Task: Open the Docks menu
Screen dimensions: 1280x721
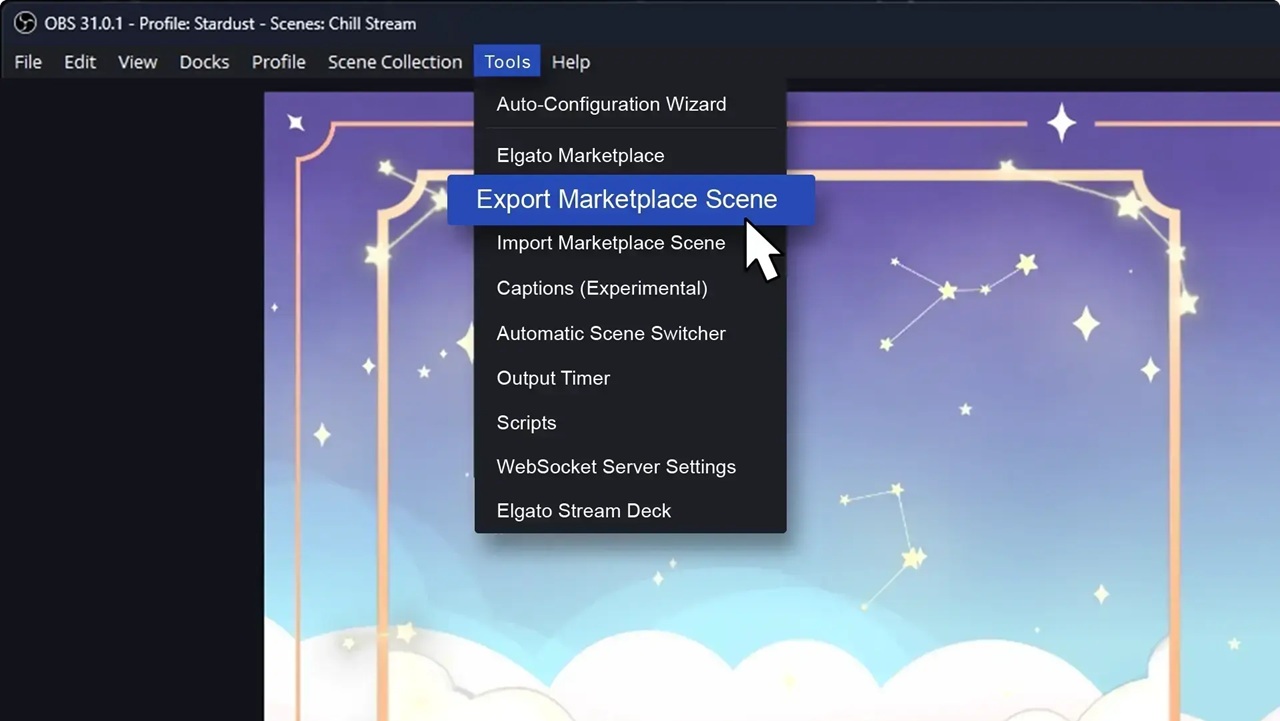Action: 204,62
